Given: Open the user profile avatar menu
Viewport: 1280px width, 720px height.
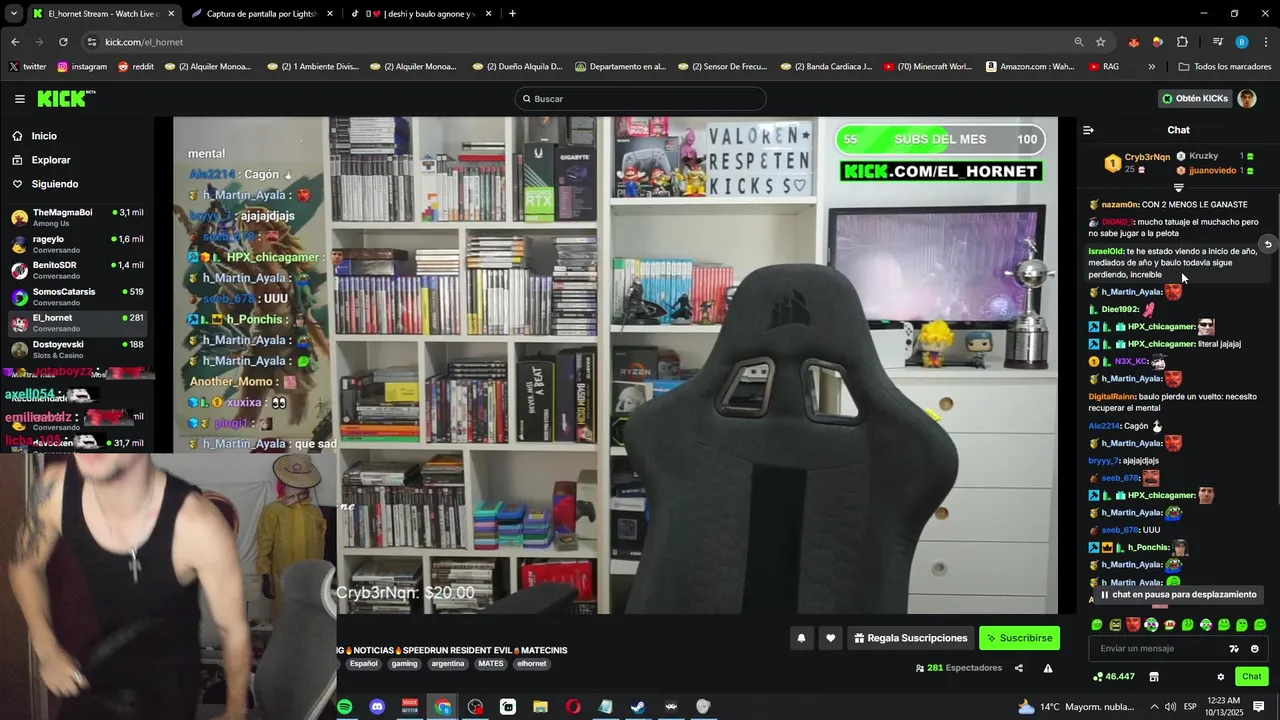Looking at the screenshot, I should coord(1247,98).
